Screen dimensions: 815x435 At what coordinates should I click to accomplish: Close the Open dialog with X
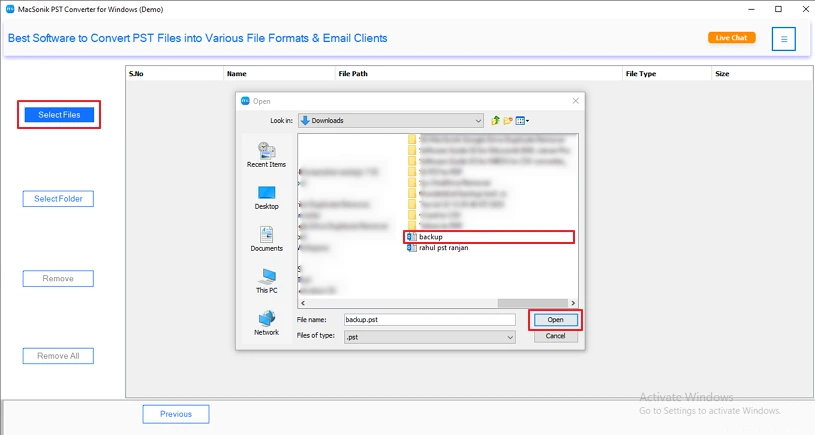[x=575, y=101]
